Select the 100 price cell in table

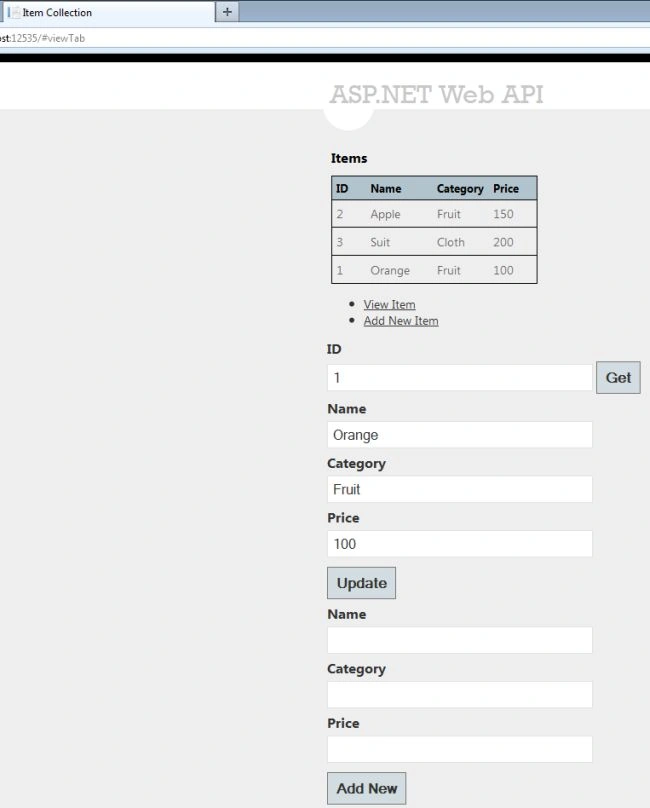tap(503, 270)
